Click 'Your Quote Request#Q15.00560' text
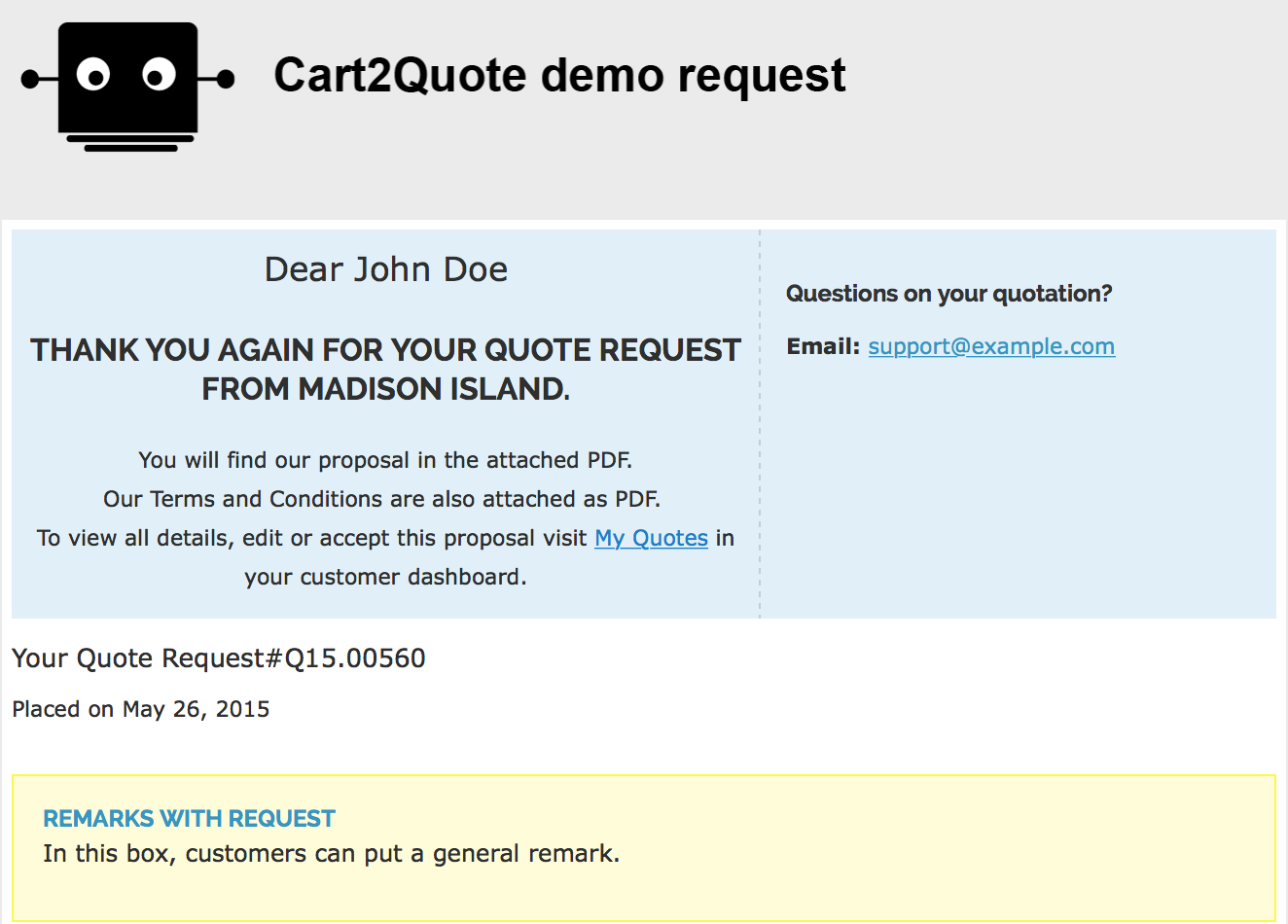The image size is (1288, 924). tap(219, 658)
